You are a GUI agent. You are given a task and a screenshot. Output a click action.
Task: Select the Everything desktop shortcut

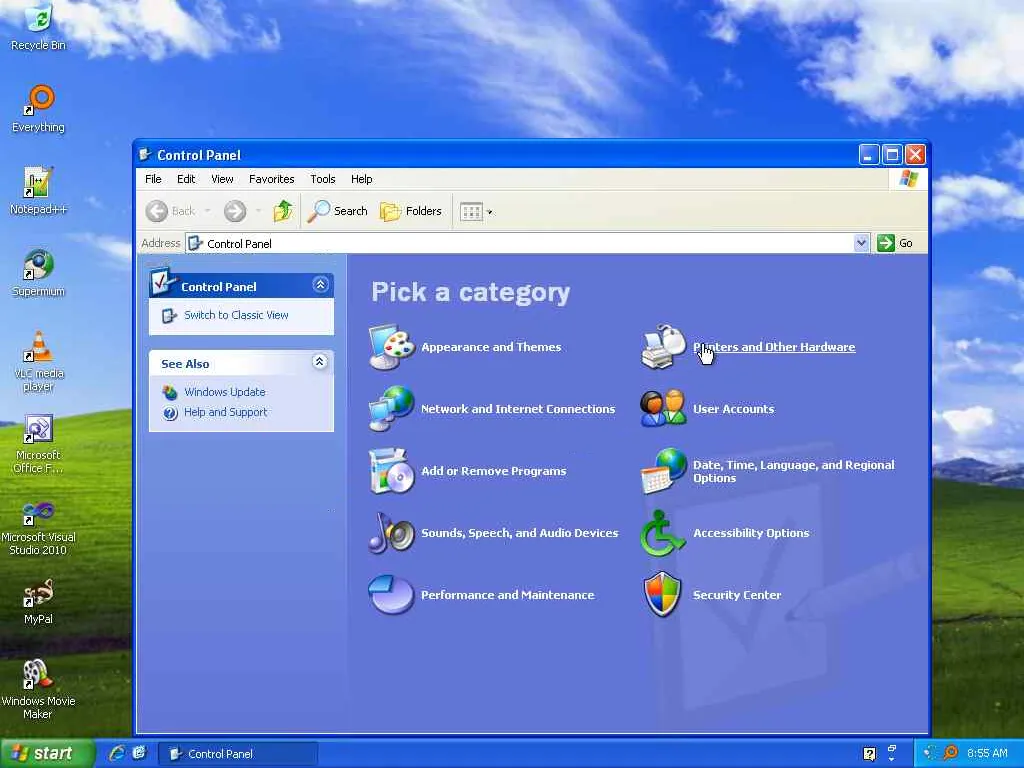[39, 108]
